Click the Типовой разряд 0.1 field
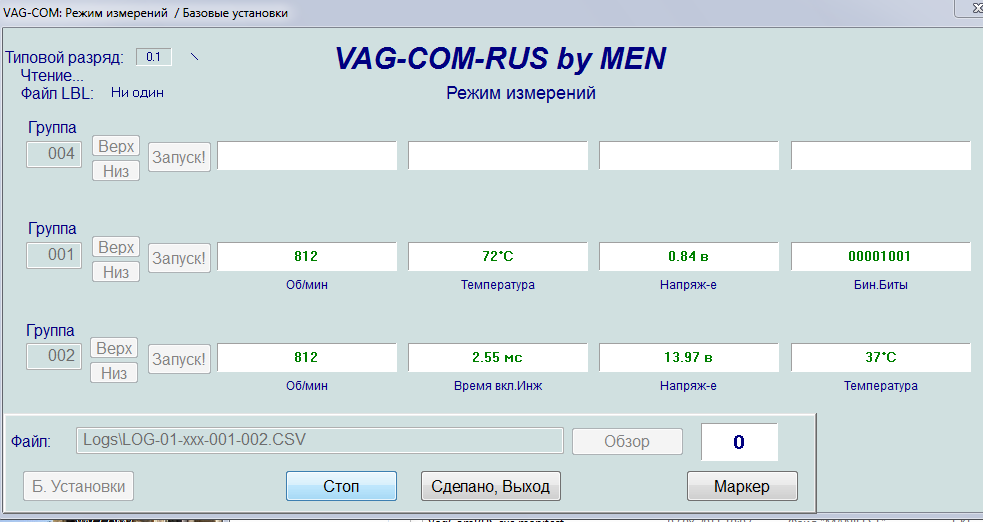The image size is (983, 522). pyautogui.click(x=154, y=57)
